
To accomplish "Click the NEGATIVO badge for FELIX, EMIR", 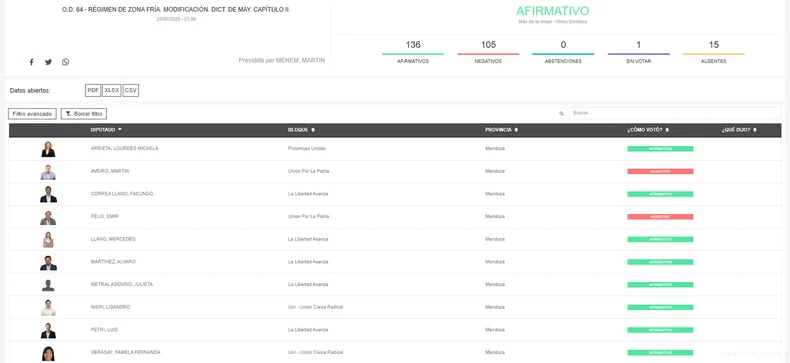I will coord(660,217).
